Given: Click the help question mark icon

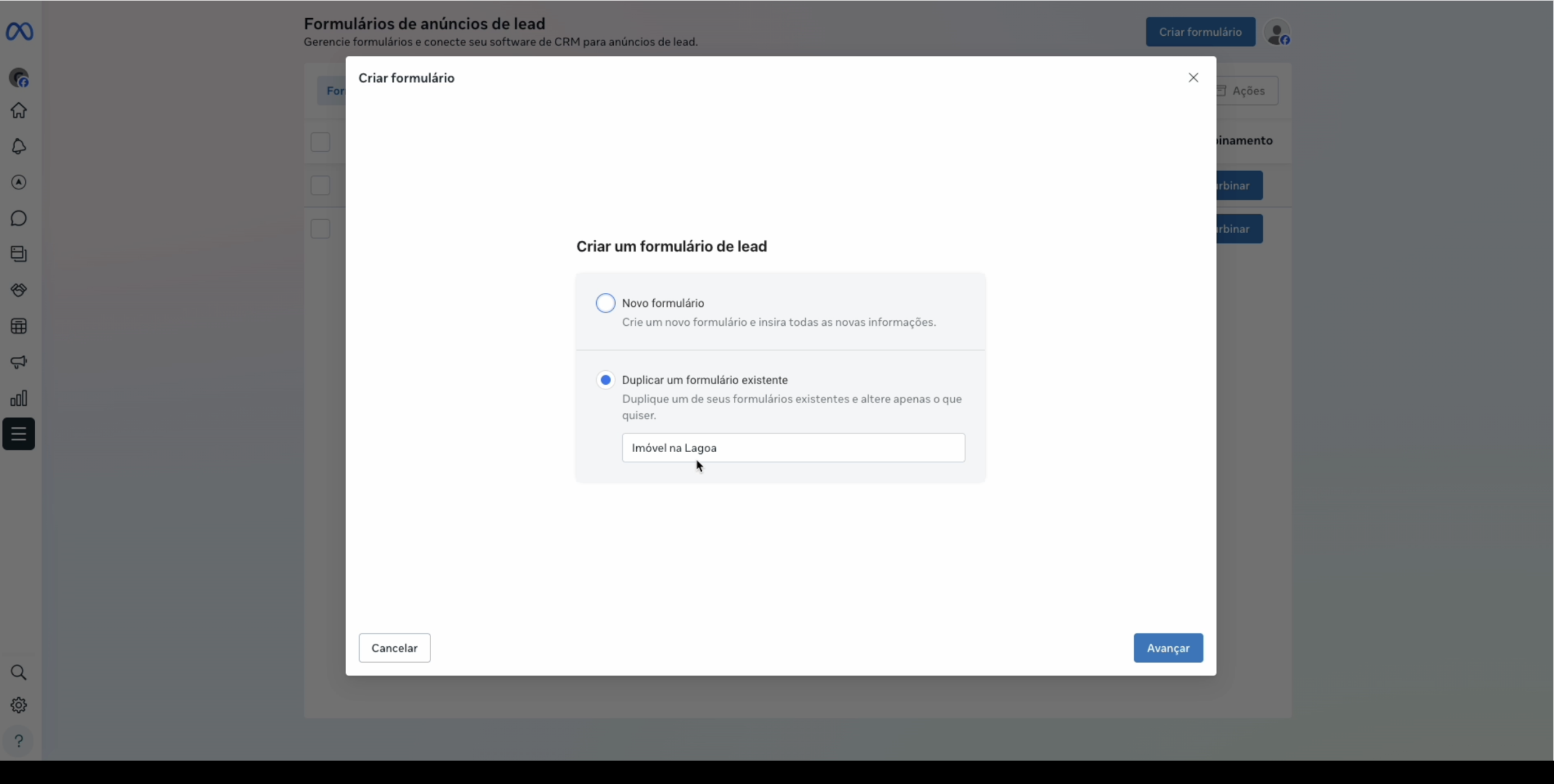Looking at the screenshot, I should [19, 741].
